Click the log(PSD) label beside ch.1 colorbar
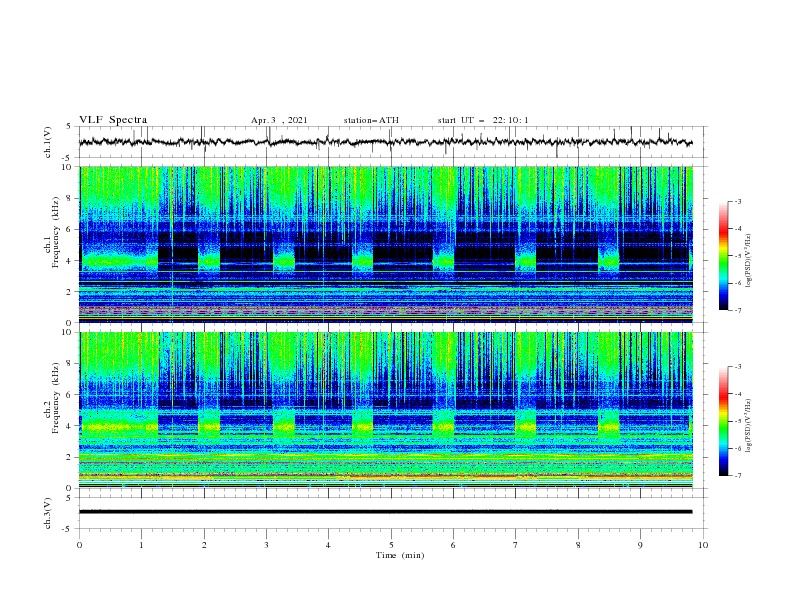The image size is (792, 612). point(749,261)
